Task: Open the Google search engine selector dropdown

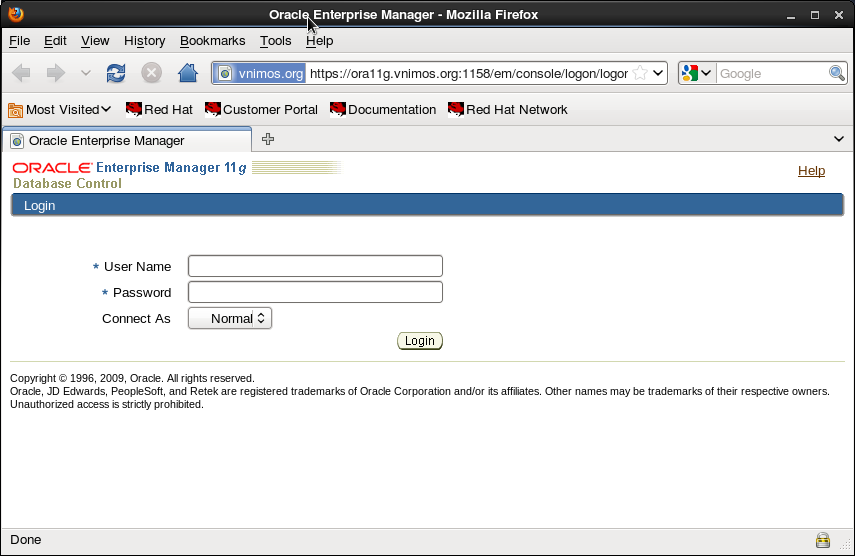Action: point(697,73)
